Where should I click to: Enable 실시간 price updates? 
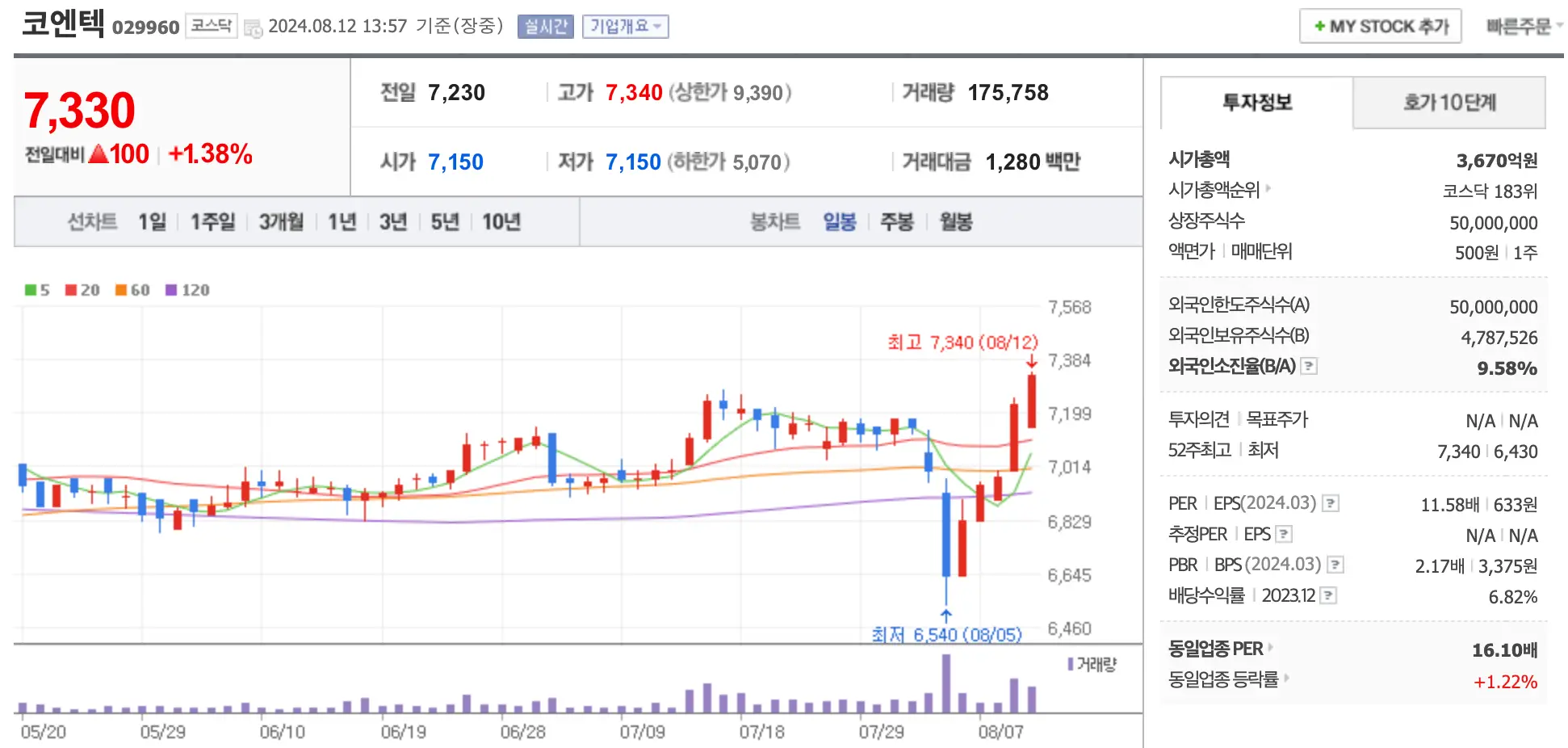pos(545,27)
